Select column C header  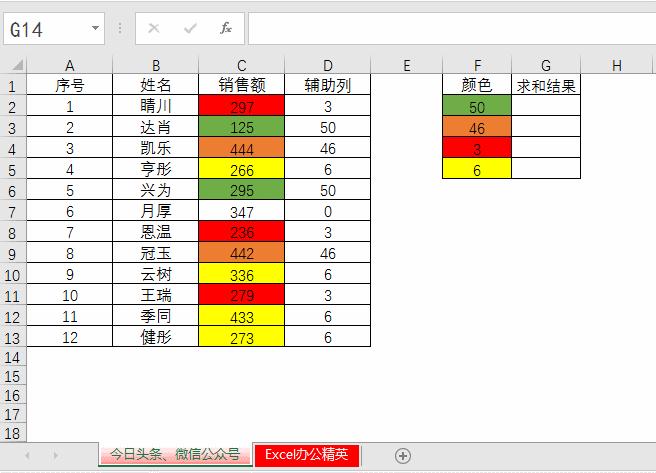pyautogui.click(x=242, y=65)
